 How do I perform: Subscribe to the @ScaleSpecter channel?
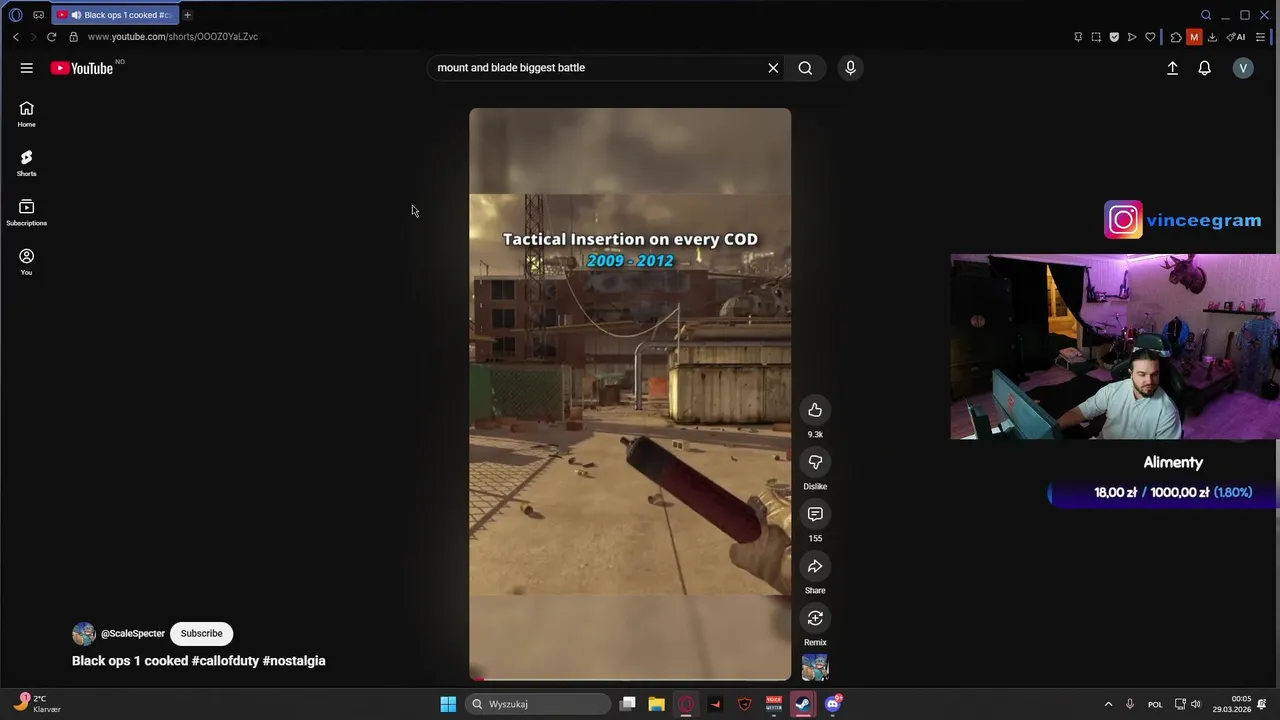[x=201, y=634]
